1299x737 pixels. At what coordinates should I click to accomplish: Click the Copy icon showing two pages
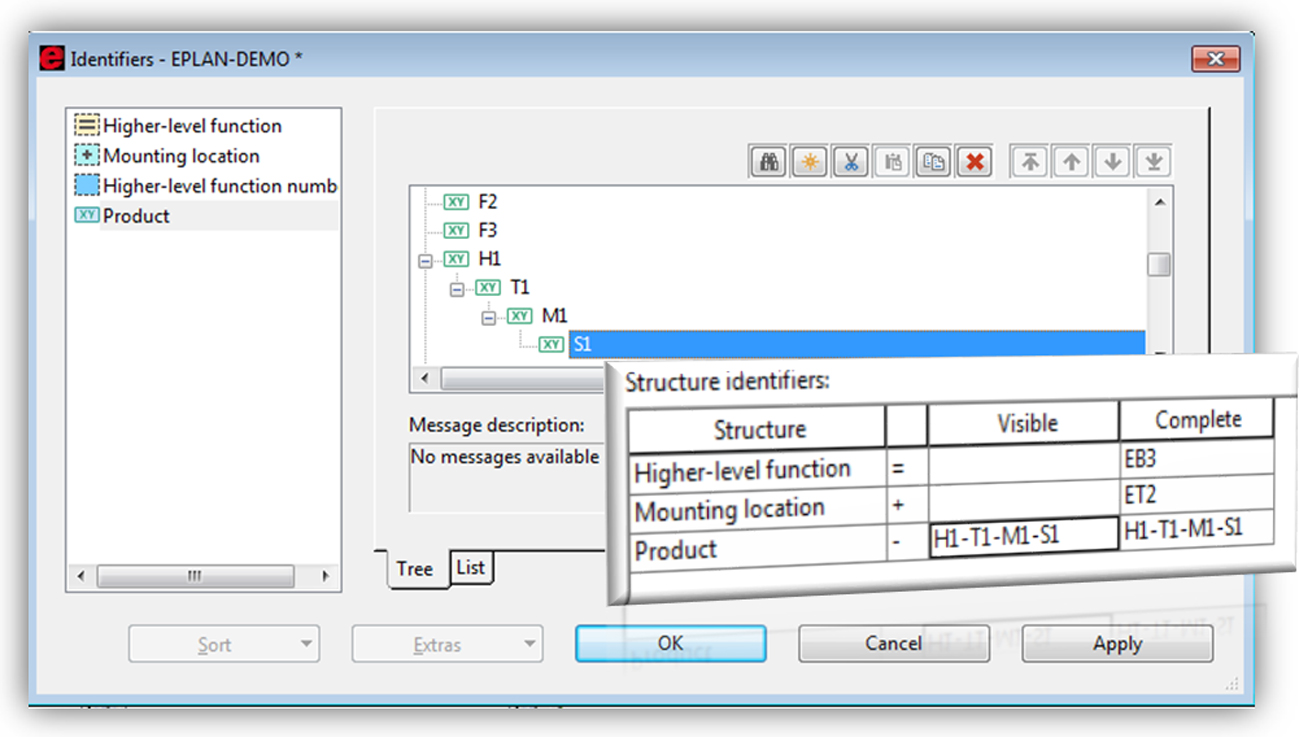[x=933, y=162]
